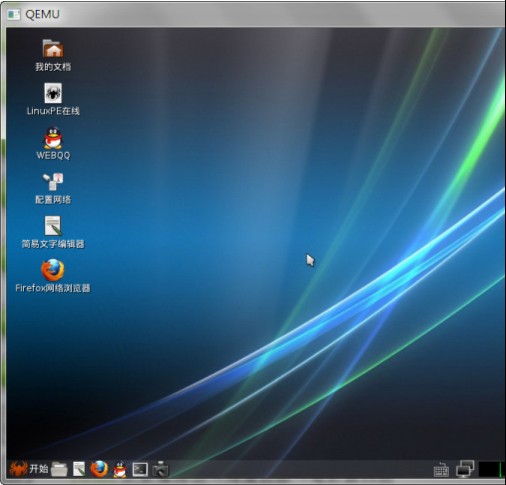
Task: Open the QQ penguin taskbar shortcut
Action: coord(120,469)
